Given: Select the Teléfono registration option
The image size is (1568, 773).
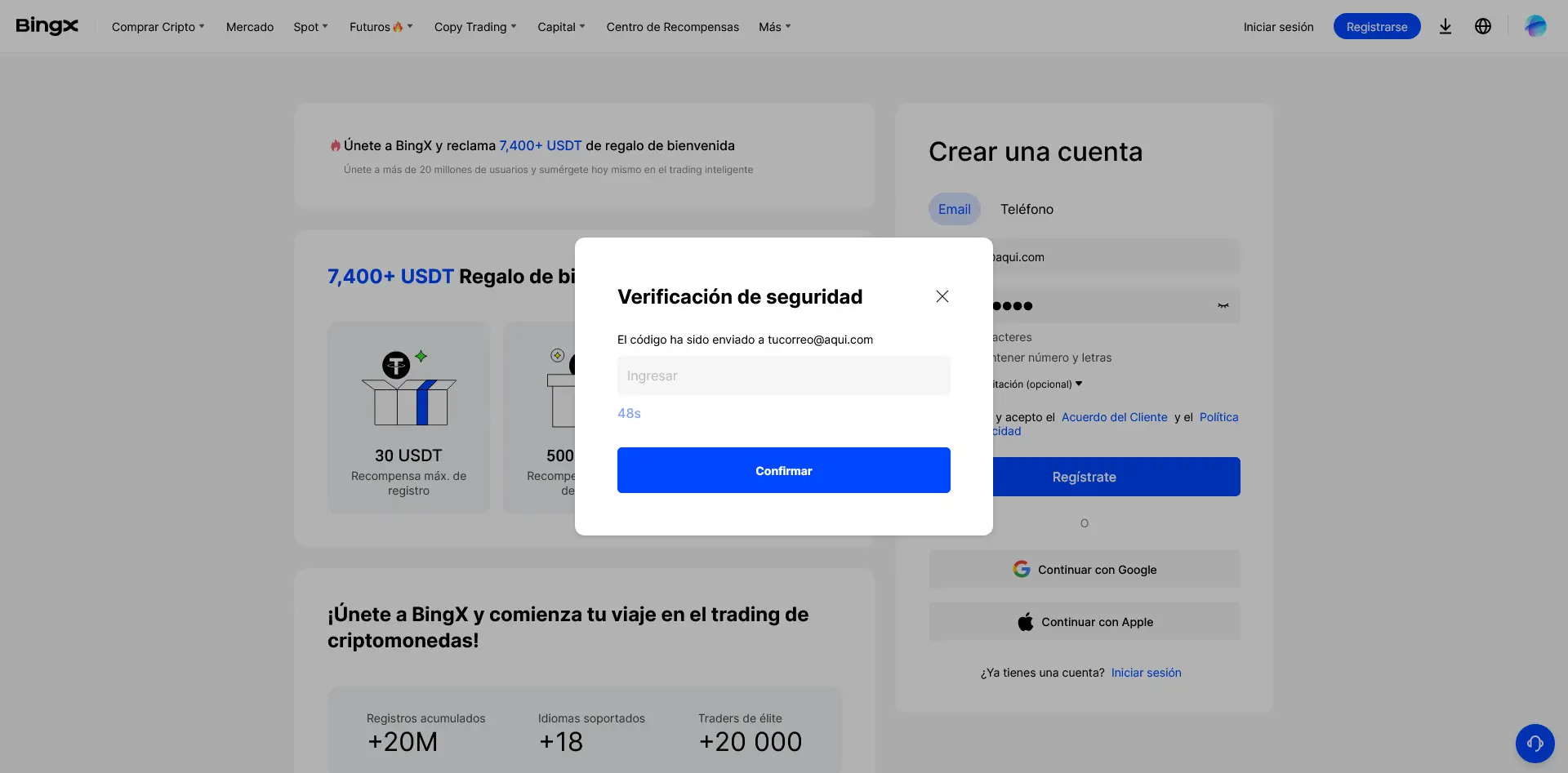Looking at the screenshot, I should tap(1027, 209).
